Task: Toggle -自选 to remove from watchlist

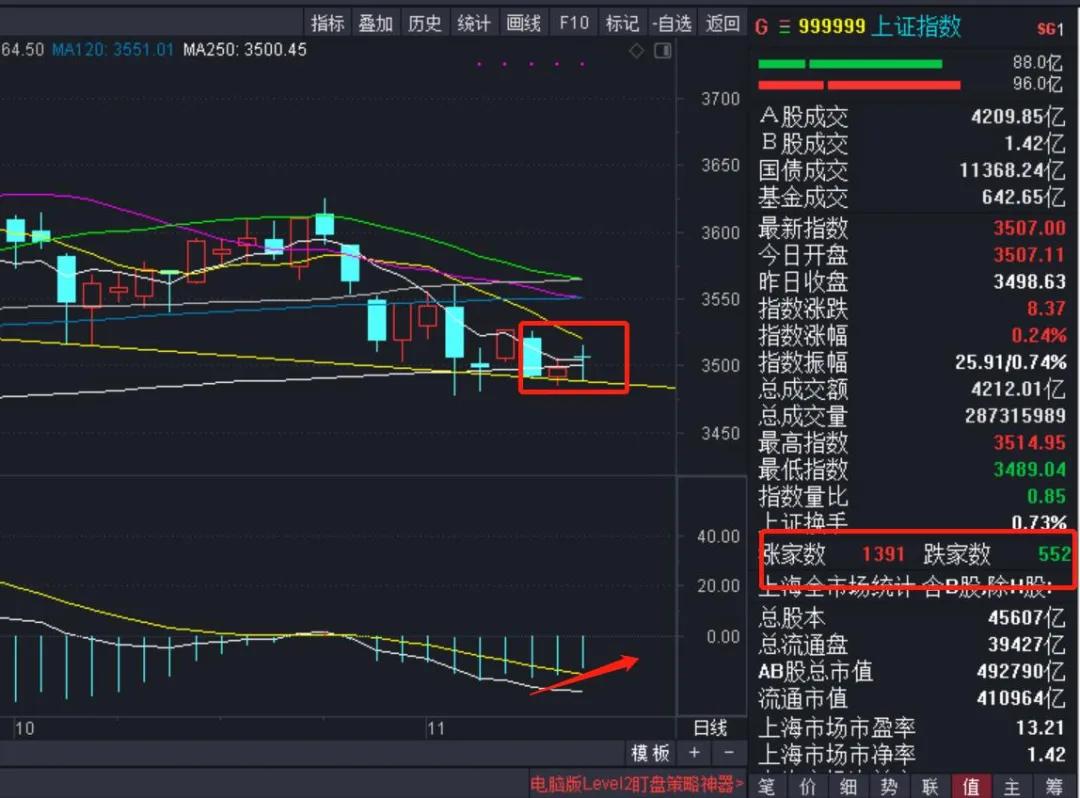Action: pos(671,22)
